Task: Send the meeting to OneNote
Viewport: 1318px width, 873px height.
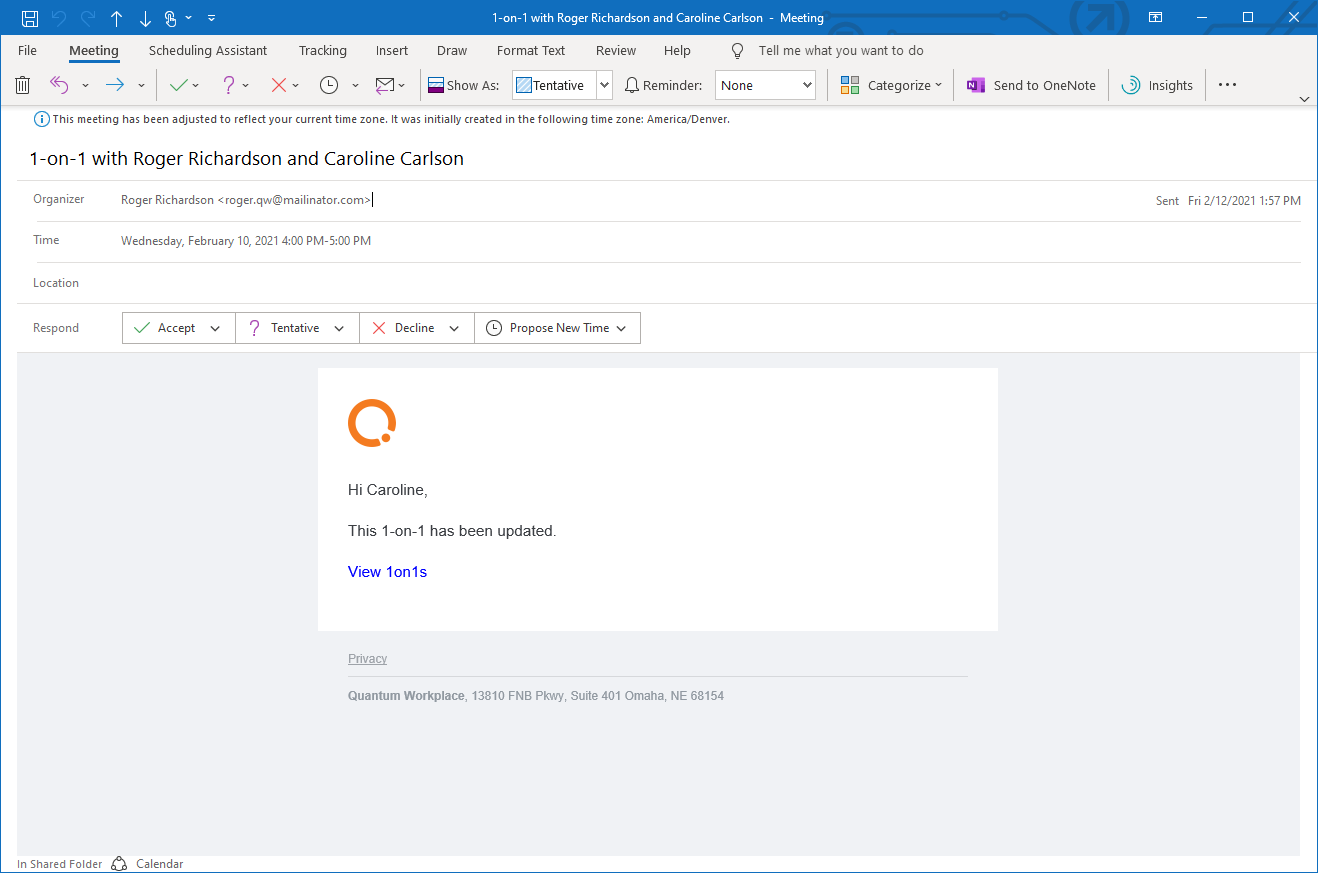Action: pos(1031,86)
